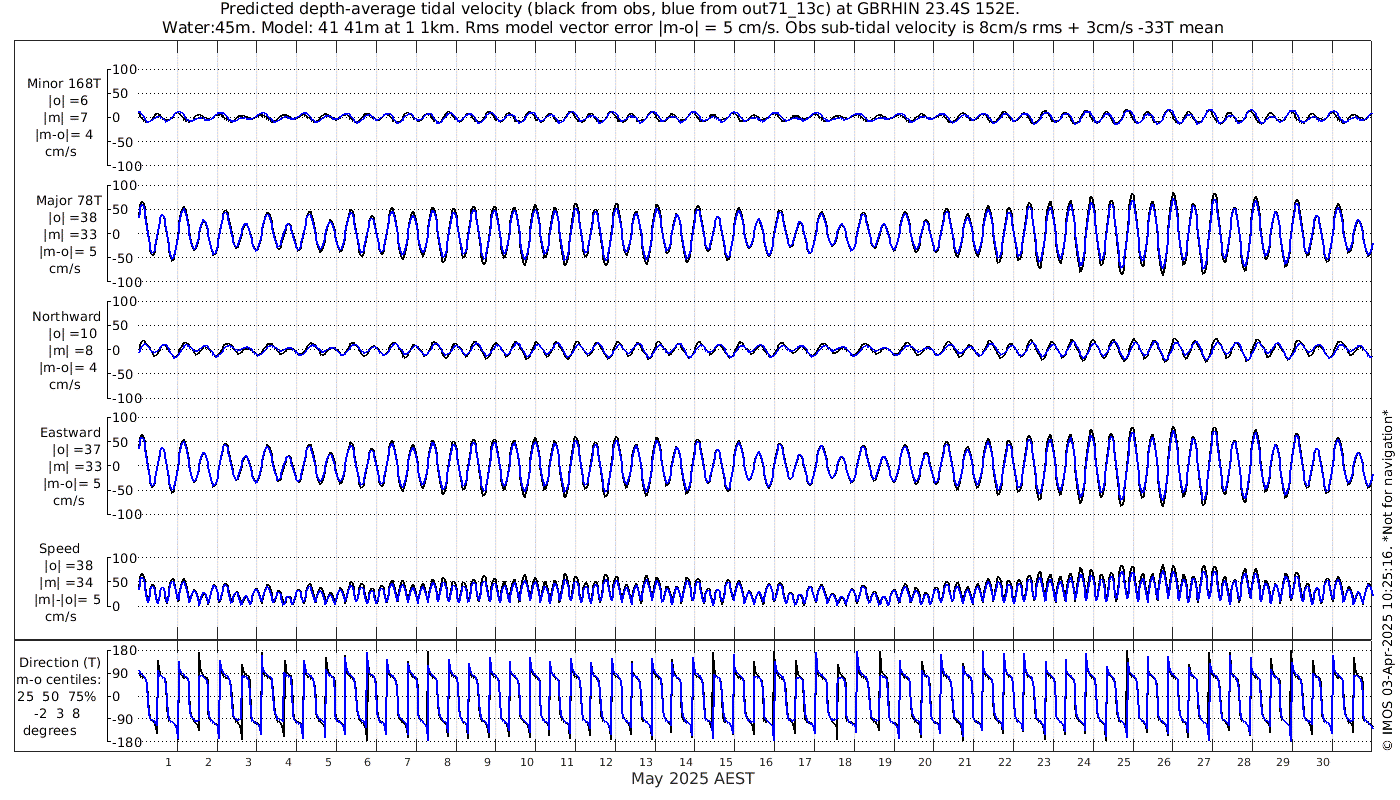Viewport: 1400px width, 800px height.
Task: Click the 'Direction (T)' panel label
Action: pyautogui.click(x=60, y=662)
